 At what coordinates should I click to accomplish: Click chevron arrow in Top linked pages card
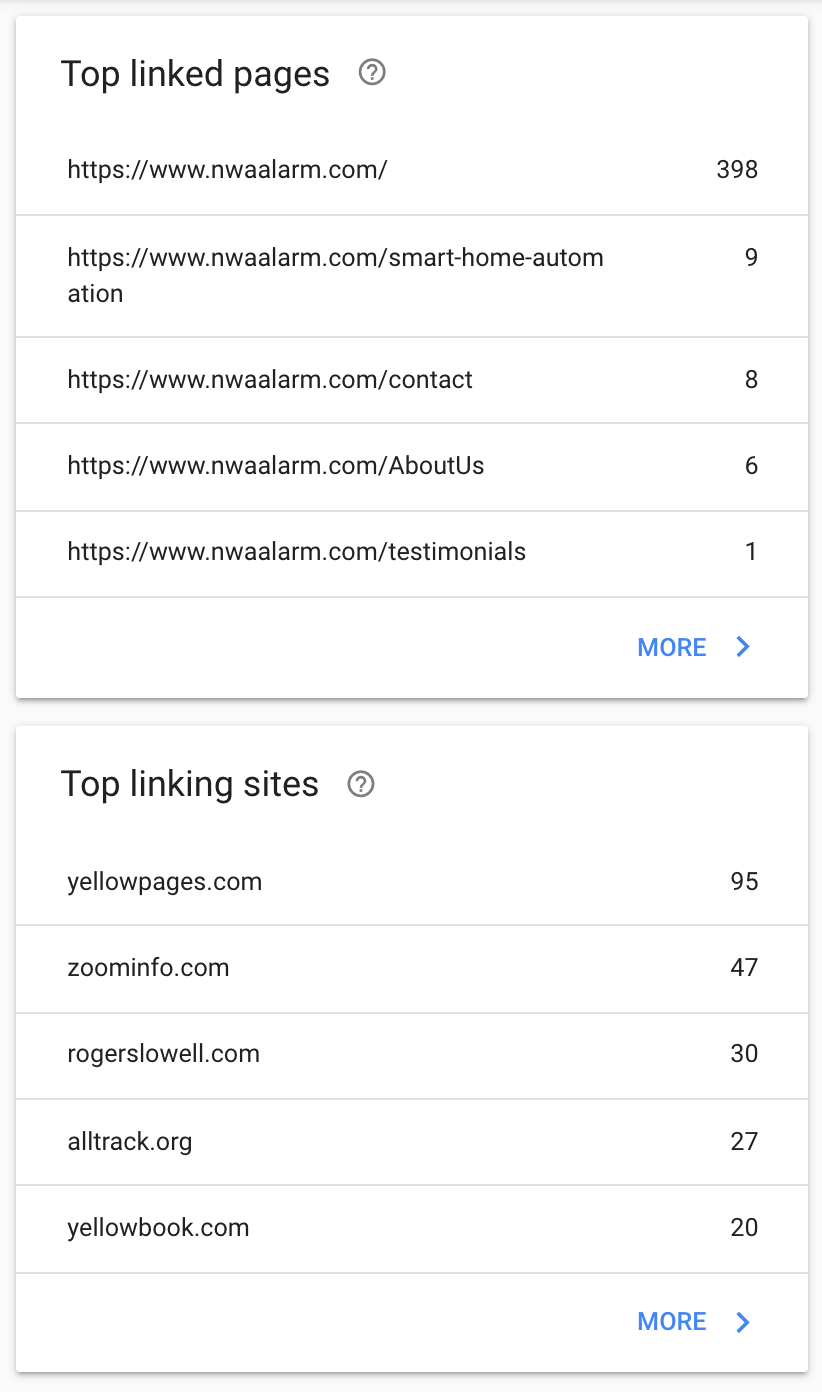pos(743,647)
